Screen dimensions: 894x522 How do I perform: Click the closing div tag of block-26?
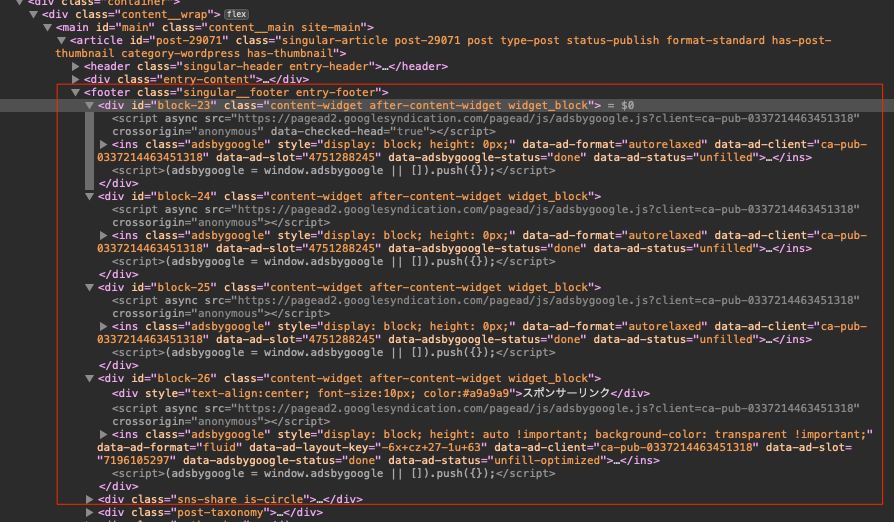click(119, 487)
